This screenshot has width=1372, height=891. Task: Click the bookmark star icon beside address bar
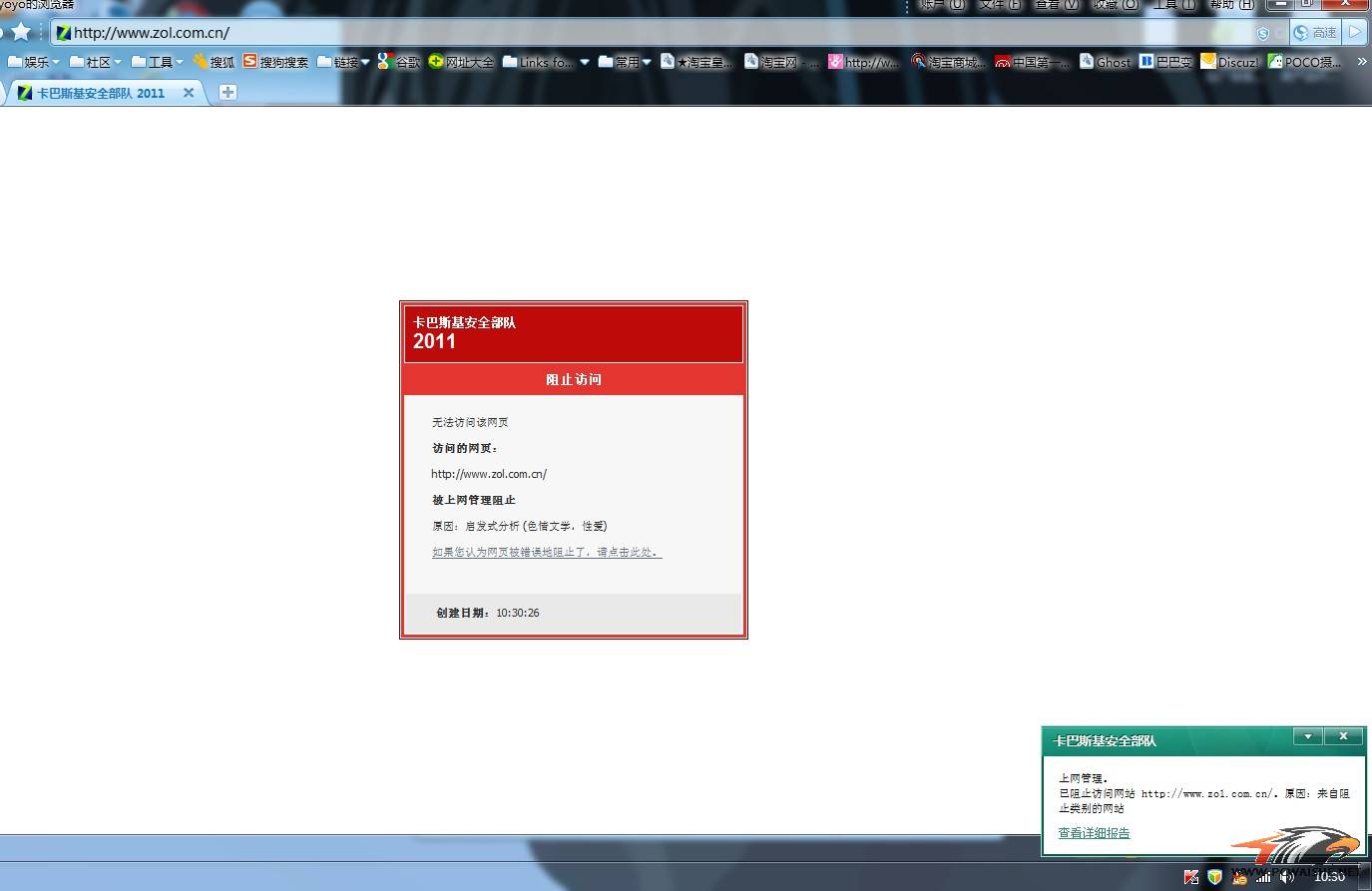(21, 32)
